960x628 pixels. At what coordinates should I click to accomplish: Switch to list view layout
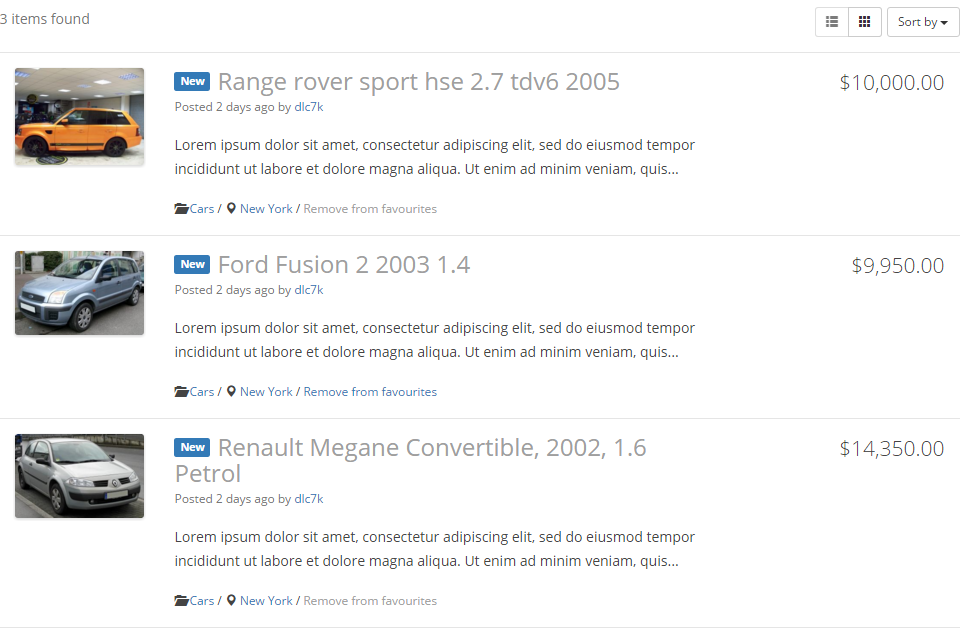coord(831,21)
